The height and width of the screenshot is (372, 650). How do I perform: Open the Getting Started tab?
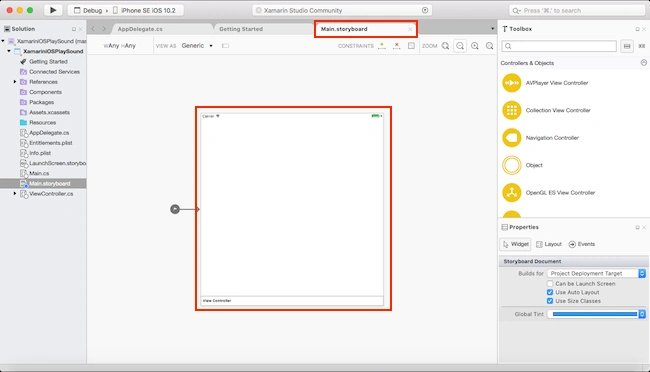241,29
